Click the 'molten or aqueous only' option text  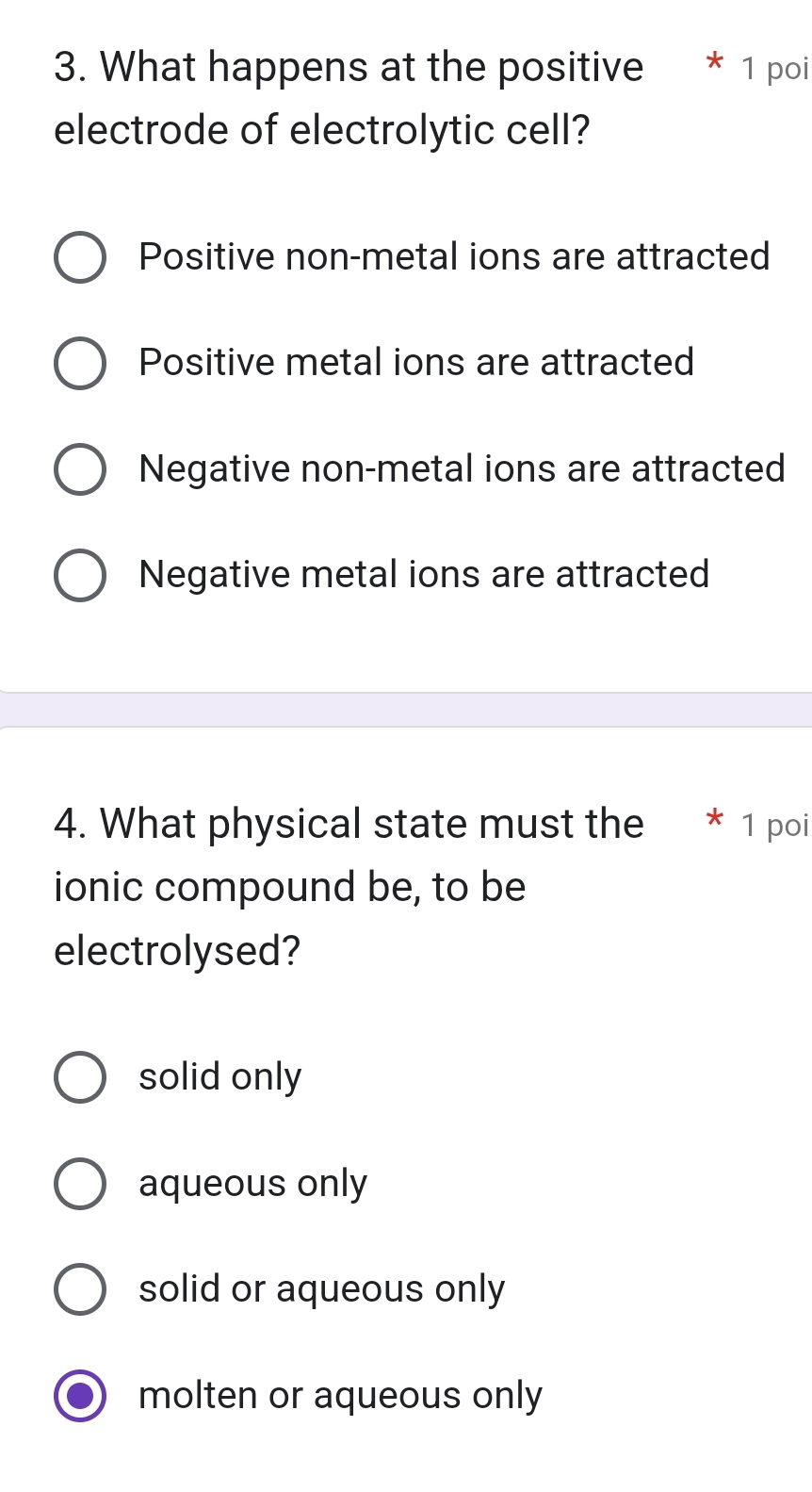[340, 1395]
